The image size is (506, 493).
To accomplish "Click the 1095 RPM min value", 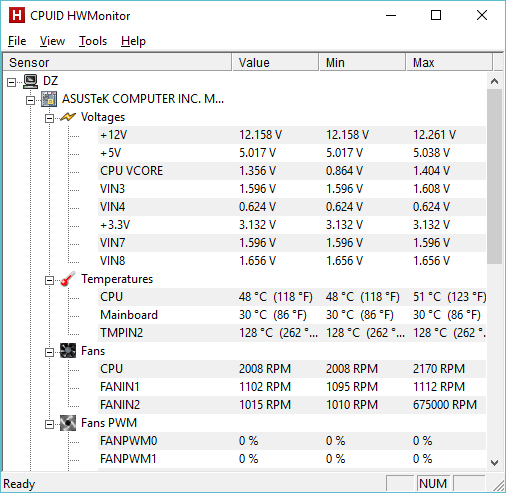I will (352, 387).
